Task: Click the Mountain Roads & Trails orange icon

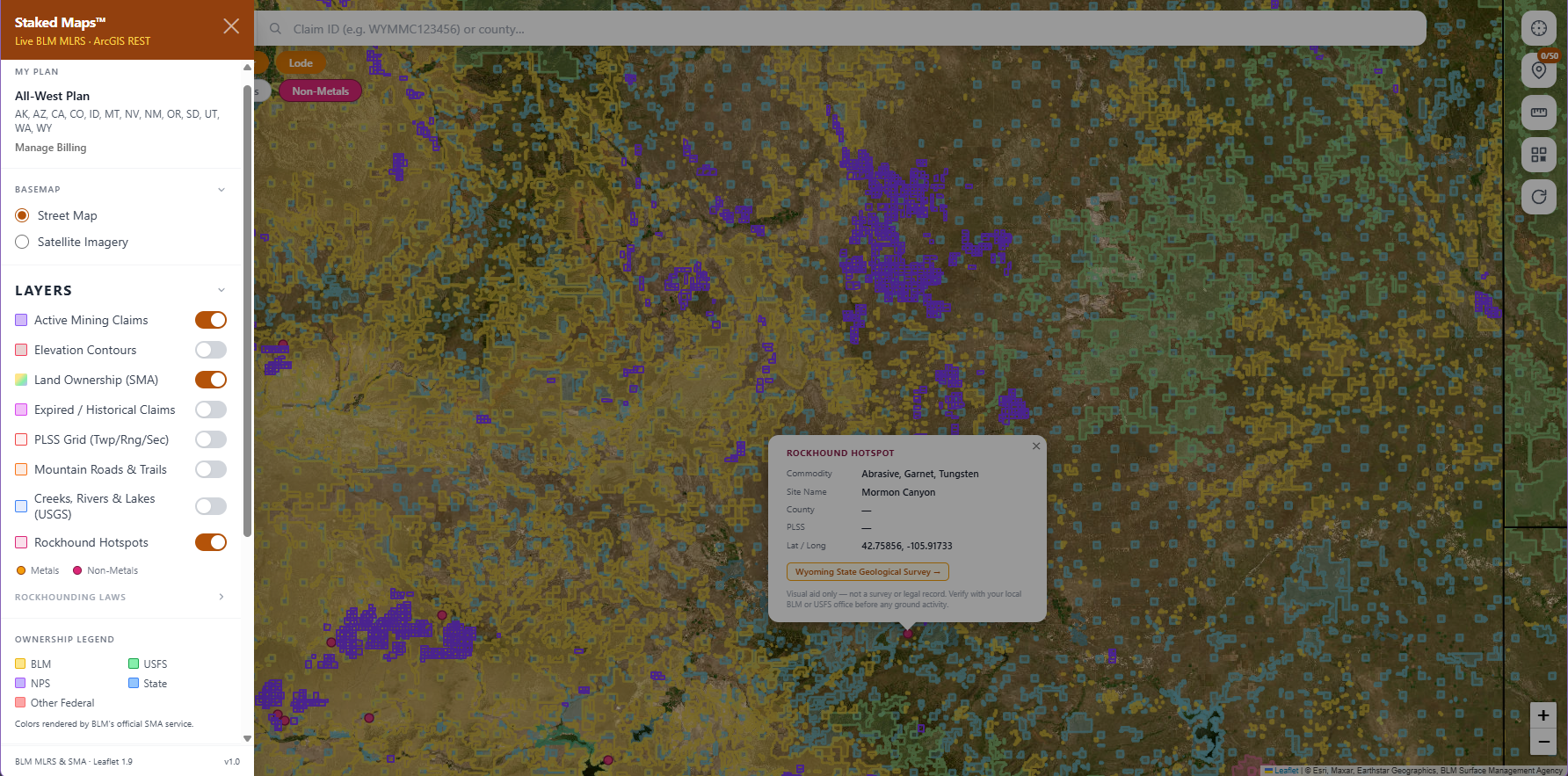Action: click(x=21, y=469)
